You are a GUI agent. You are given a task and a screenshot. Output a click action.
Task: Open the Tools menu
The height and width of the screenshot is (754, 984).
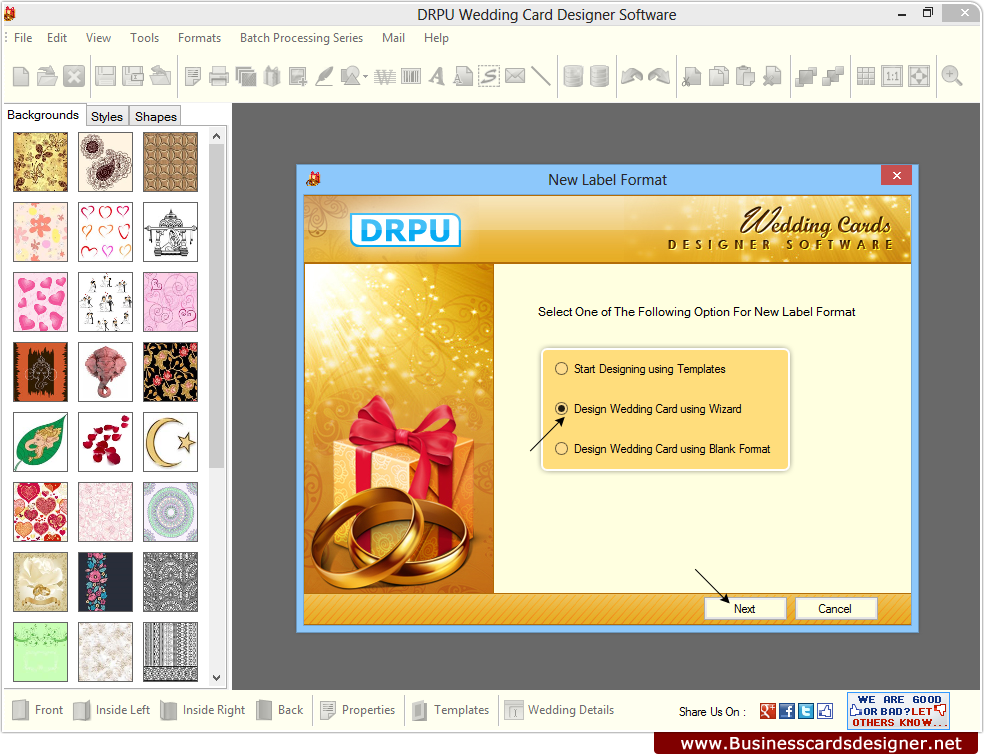[x=144, y=38]
